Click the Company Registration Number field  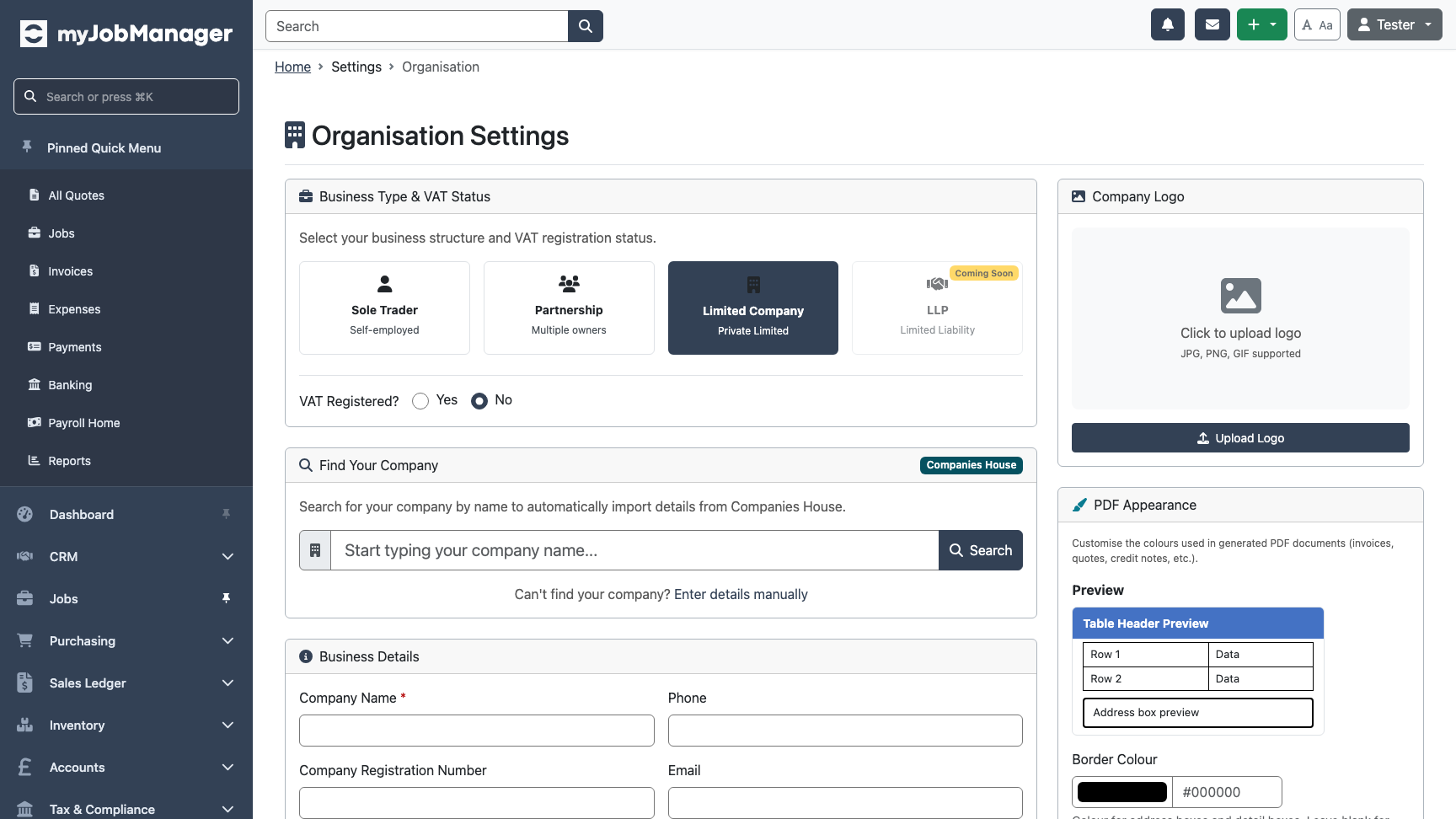[x=477, y=803]
